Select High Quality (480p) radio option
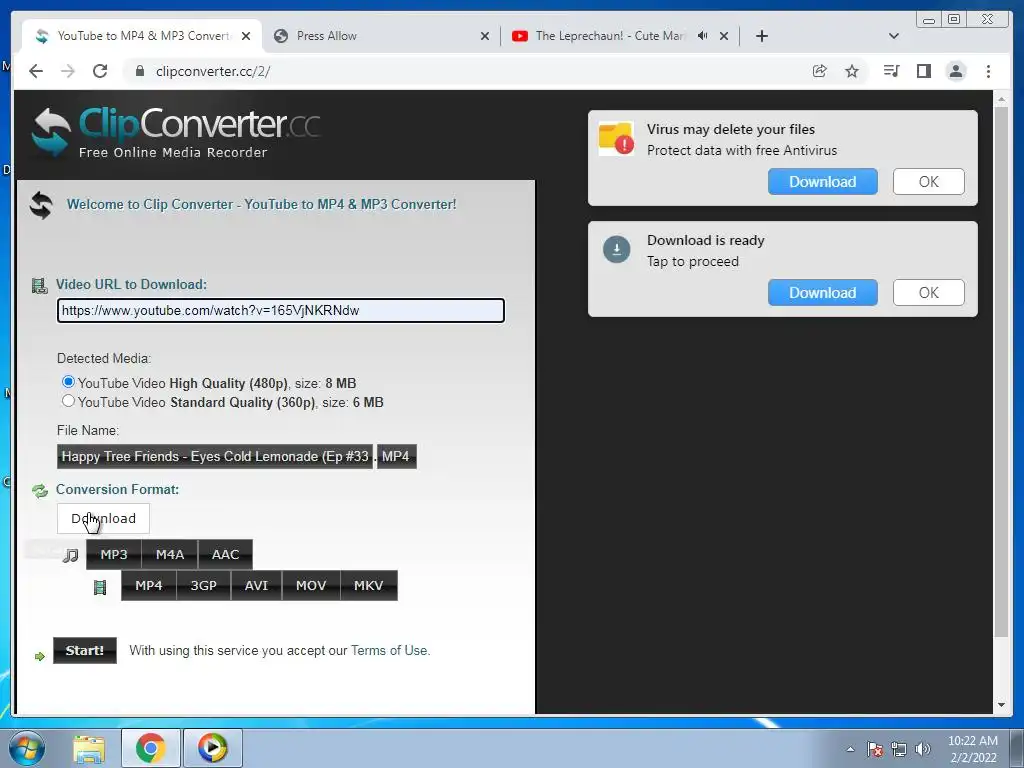 [68, 381]
